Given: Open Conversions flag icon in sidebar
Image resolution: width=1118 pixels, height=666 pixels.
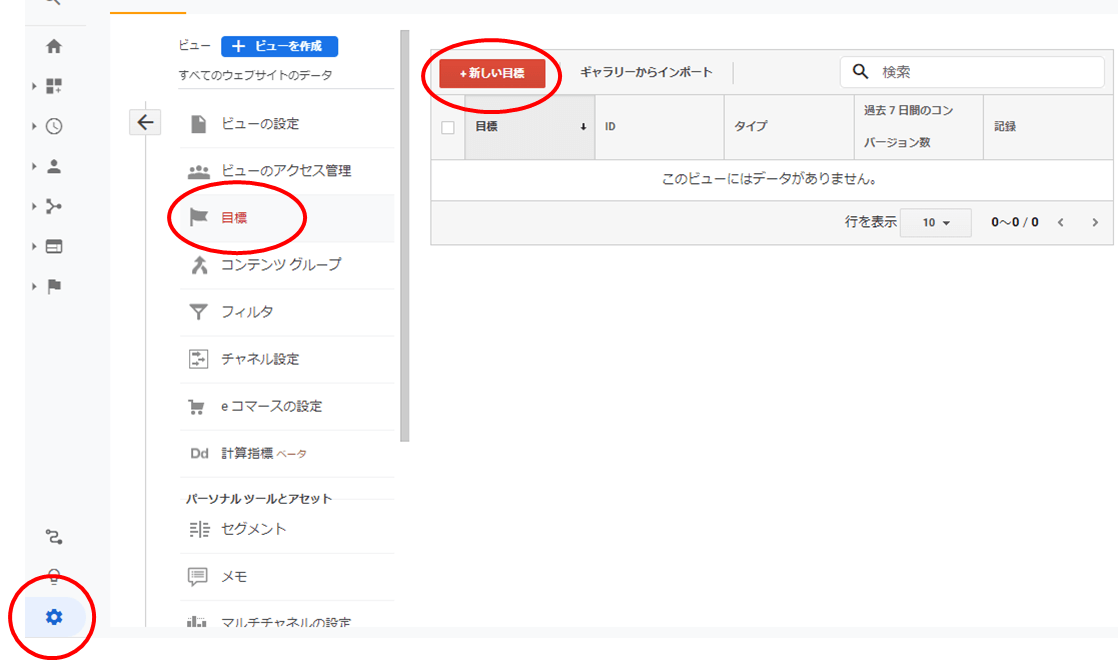Looking at the screenshot, I should 54,286.
